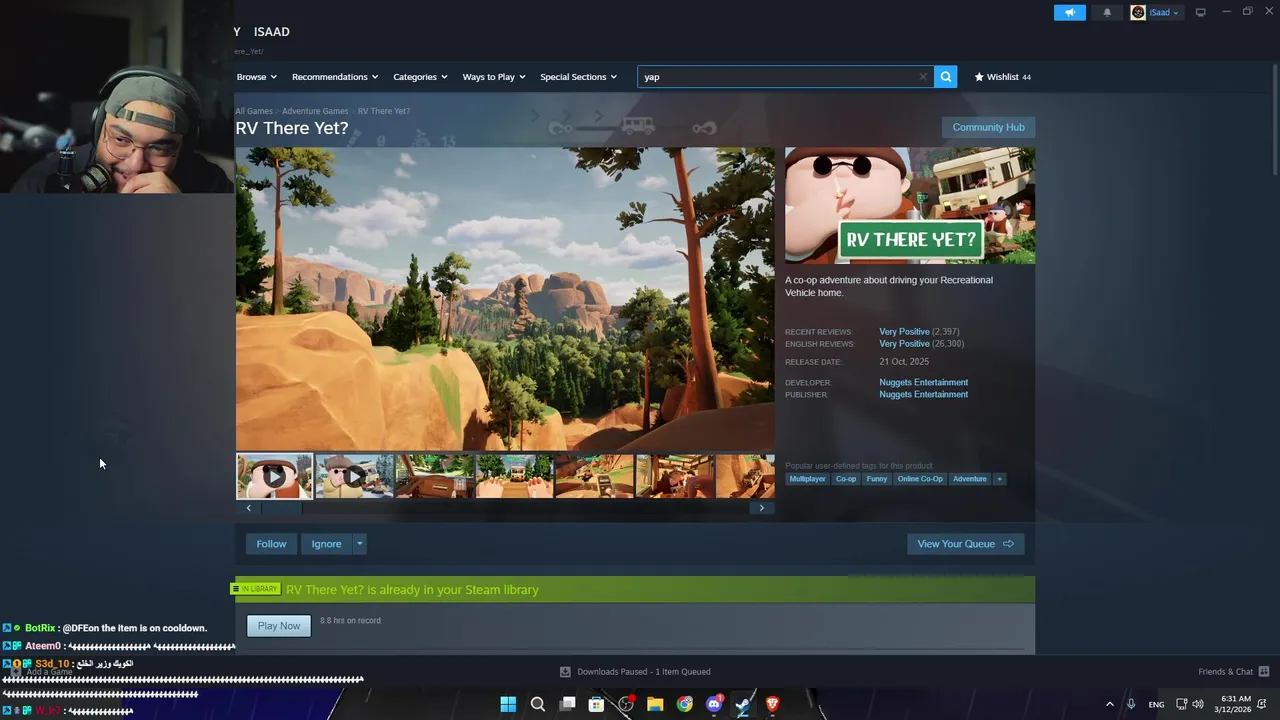
Task: Open Google Chrome from taskbar
Action: click(x=684, y=704)
